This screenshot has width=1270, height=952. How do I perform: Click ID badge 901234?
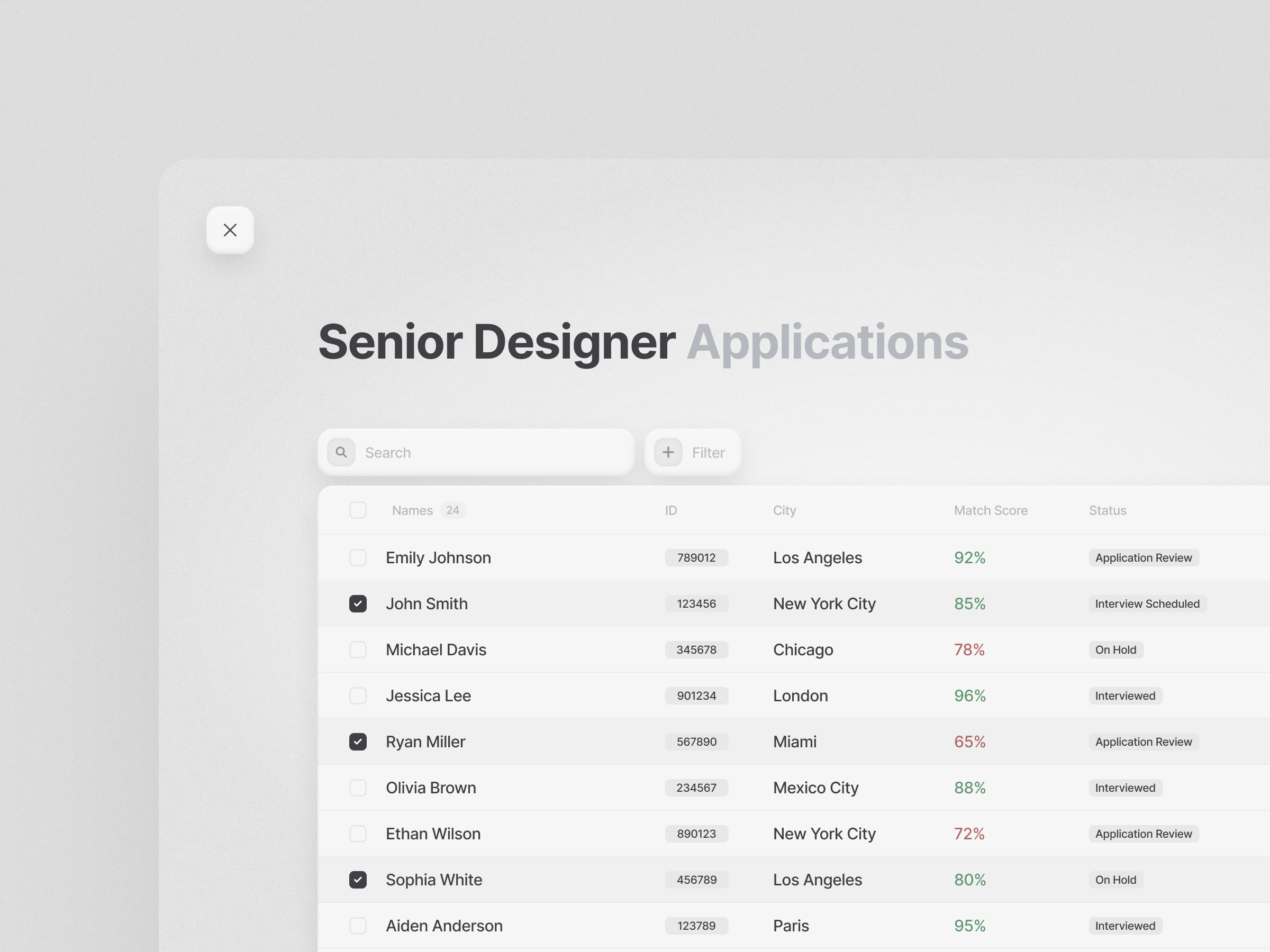696,695
